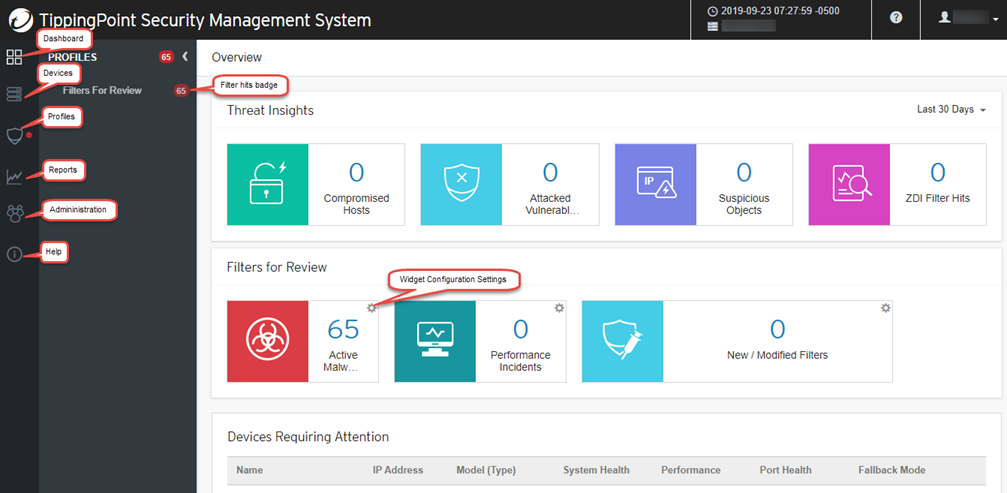Image resolution: width=1007 pixels, height=493 pixels.
Task: Expand the Last 30 Days dropdown
Action: coord(951,110)
